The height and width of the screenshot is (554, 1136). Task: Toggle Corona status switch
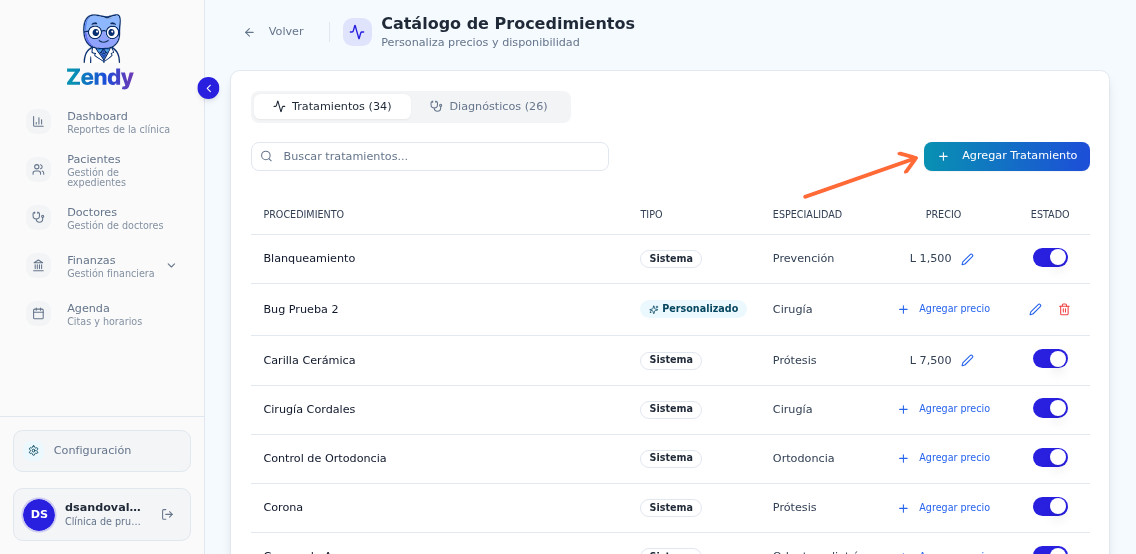[1051, 507]
